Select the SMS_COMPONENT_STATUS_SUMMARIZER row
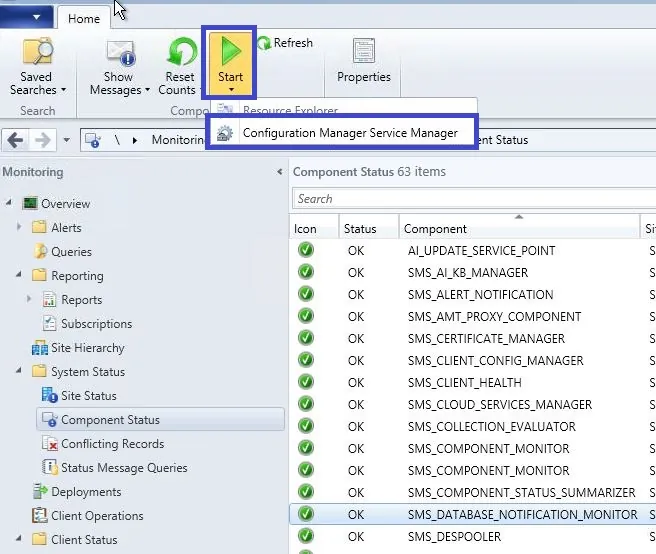The width and height of the screenshot is (656, 554). 473,492
